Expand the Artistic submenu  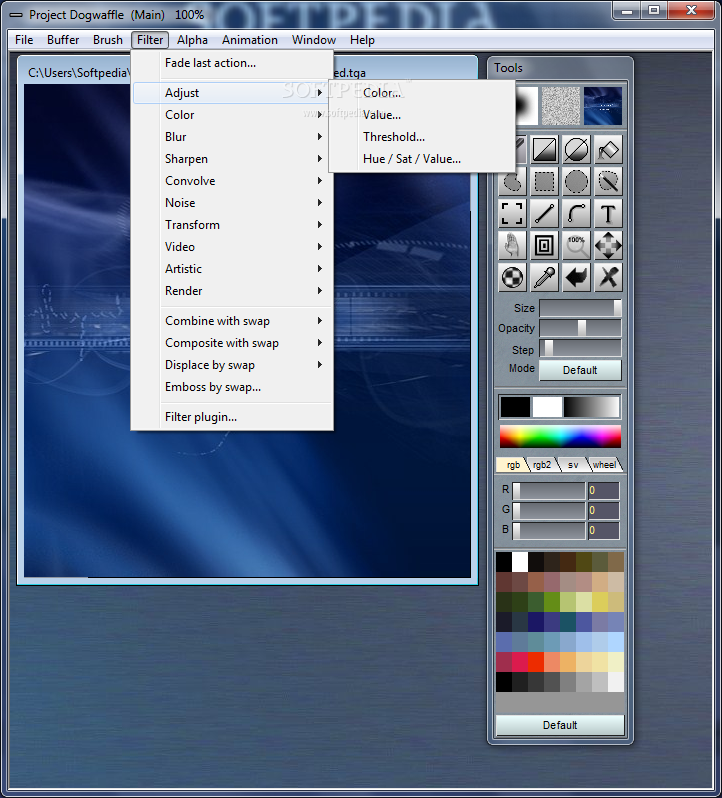click(232, 269)
